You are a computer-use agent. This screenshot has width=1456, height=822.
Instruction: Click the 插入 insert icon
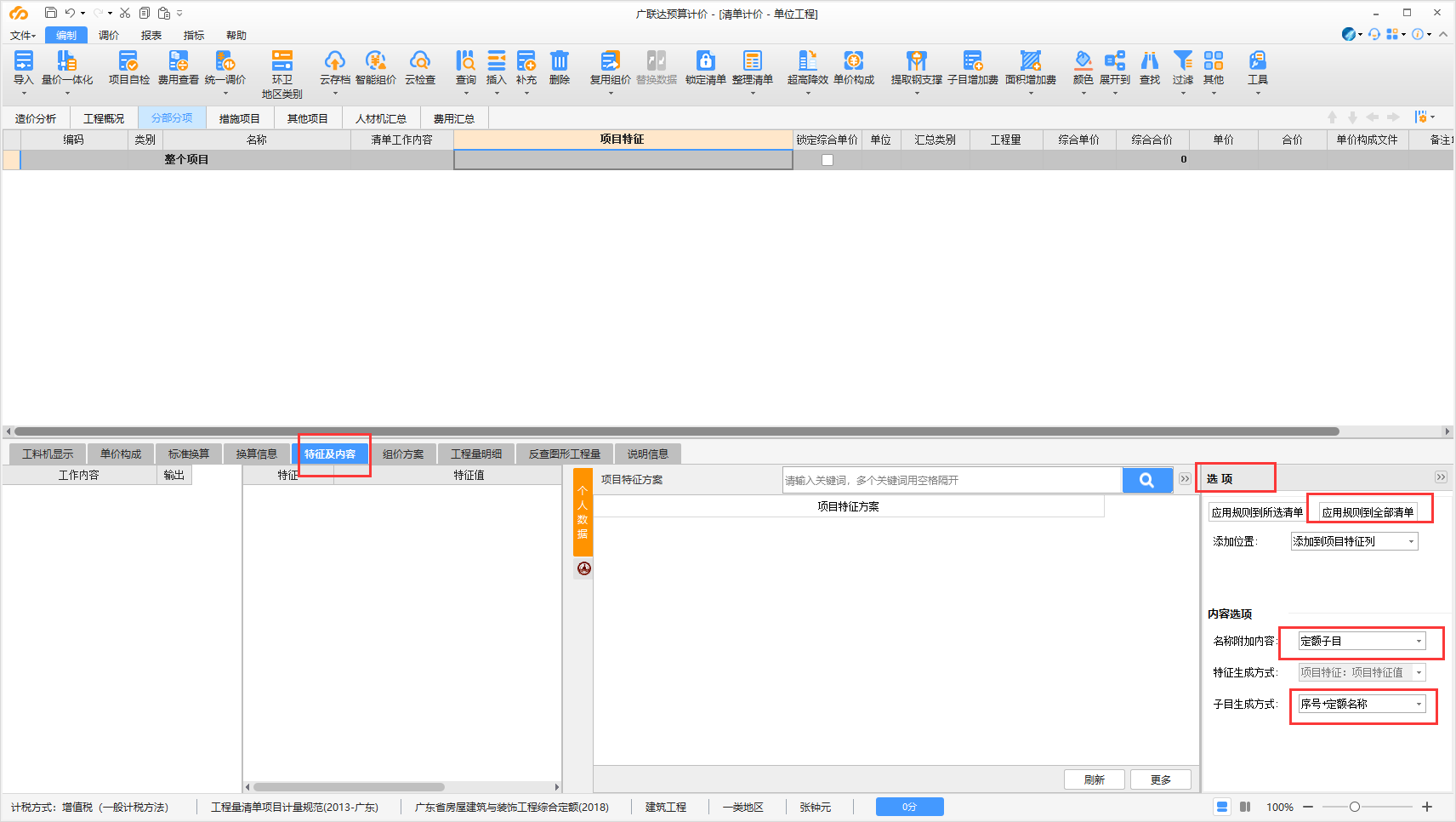(497, 67)
